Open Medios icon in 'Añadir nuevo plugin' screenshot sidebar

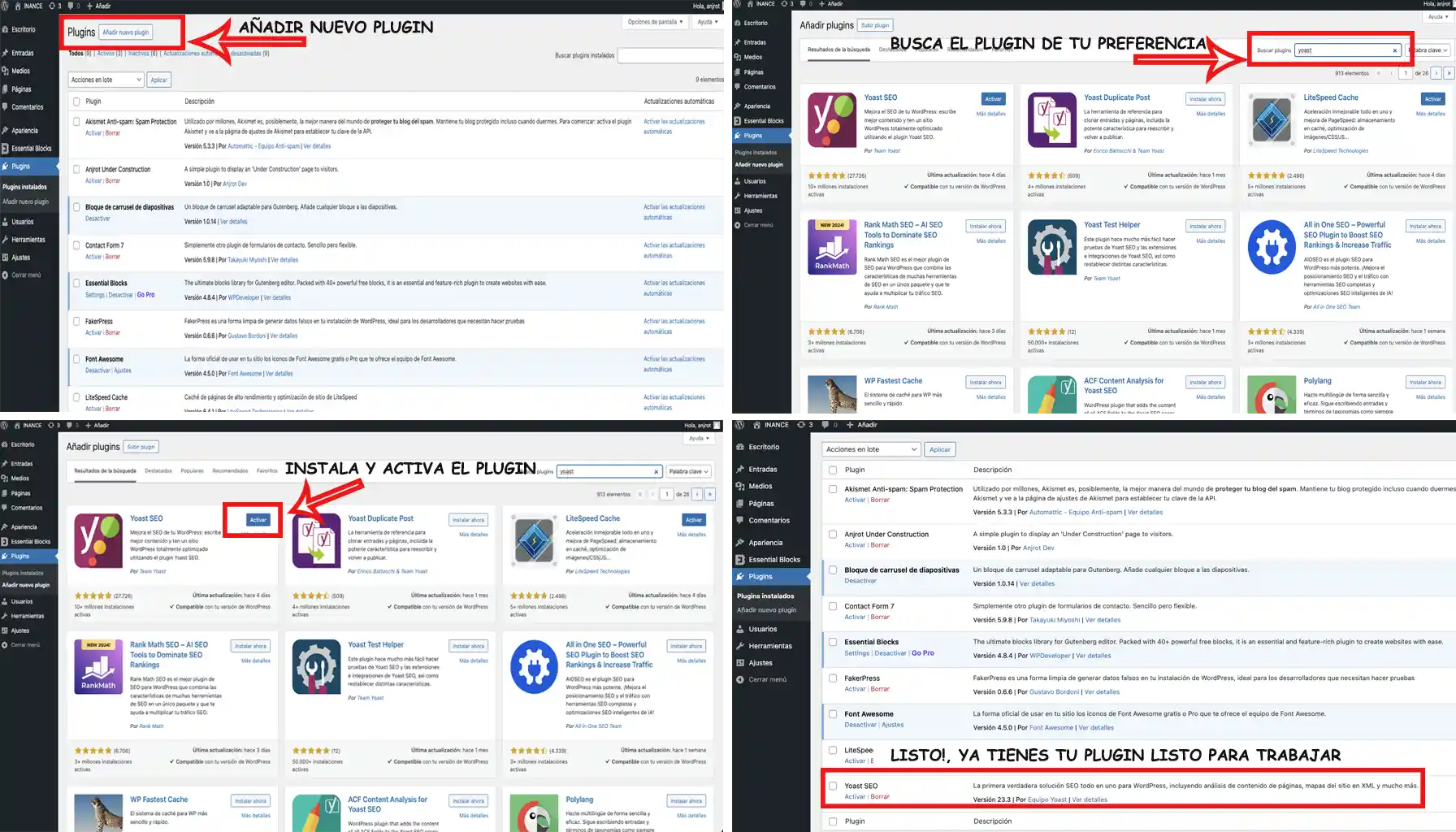pyautogui.click(x=5, y=71)
